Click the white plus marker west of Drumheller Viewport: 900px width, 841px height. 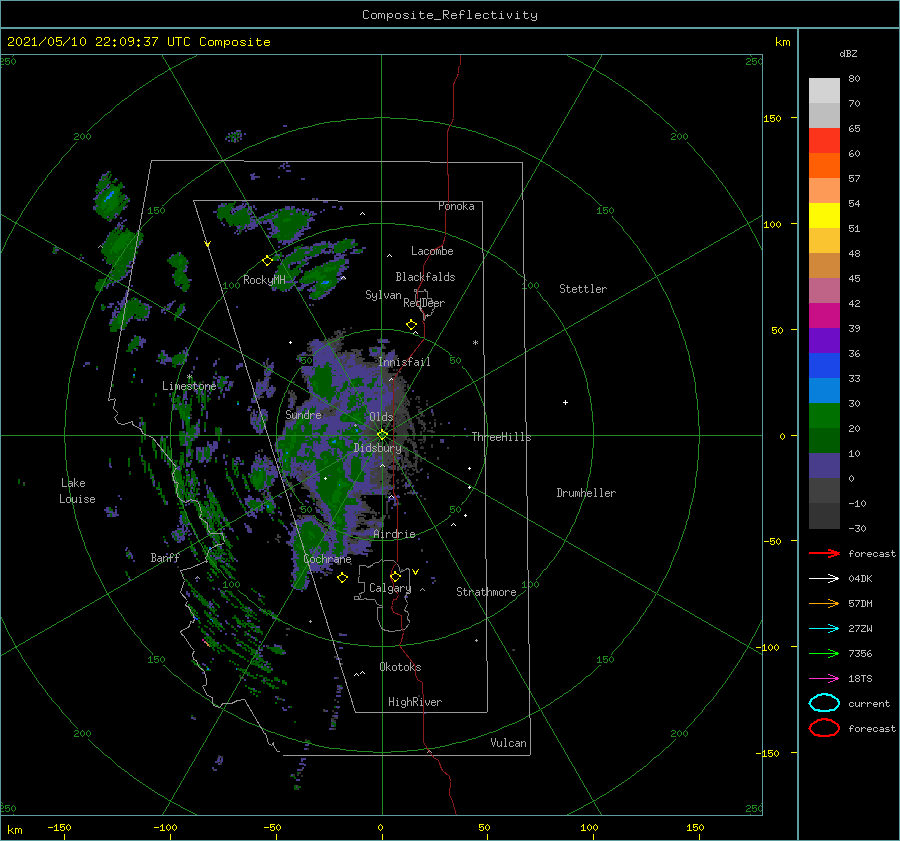(565, 402)
